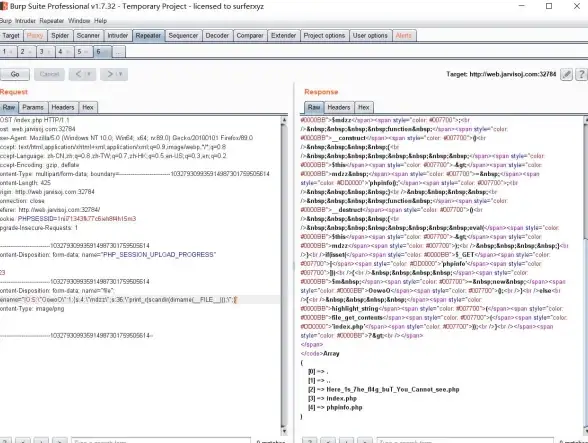Open the Intruder menu
Image resolution: width=588 pixels, height=443 pixels.
[x=25, y=21]
